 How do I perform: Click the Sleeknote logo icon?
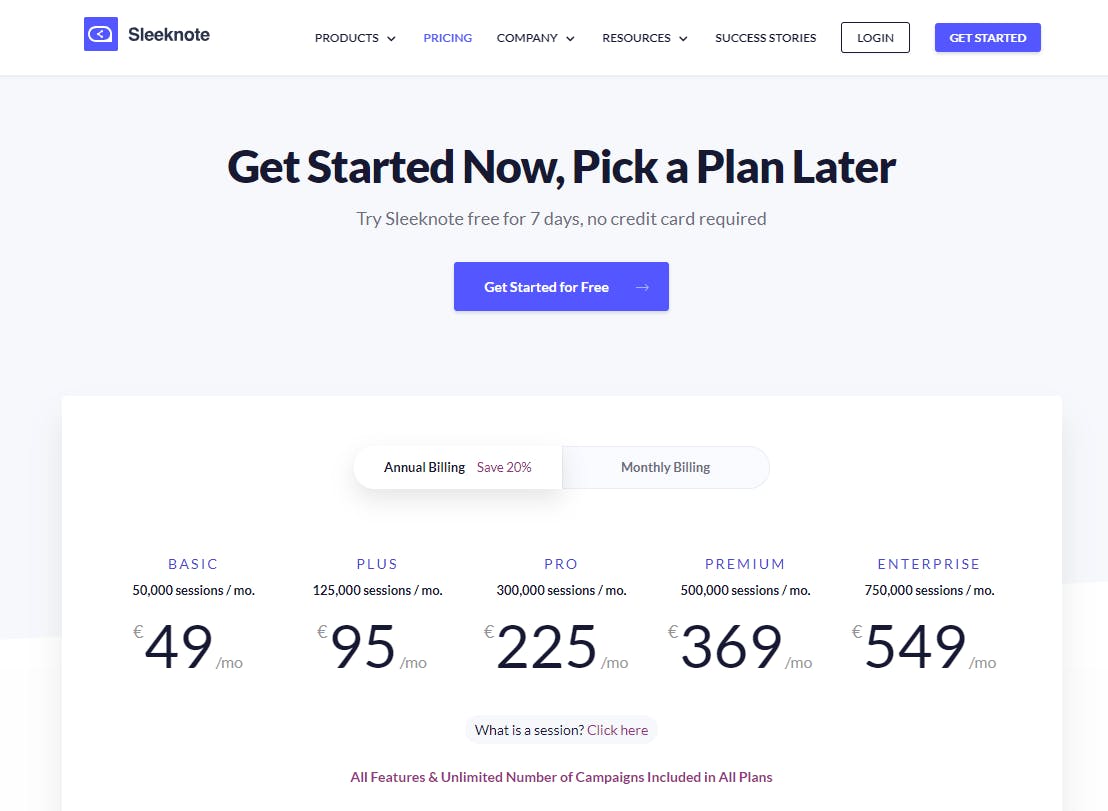[x=100, y=34]
